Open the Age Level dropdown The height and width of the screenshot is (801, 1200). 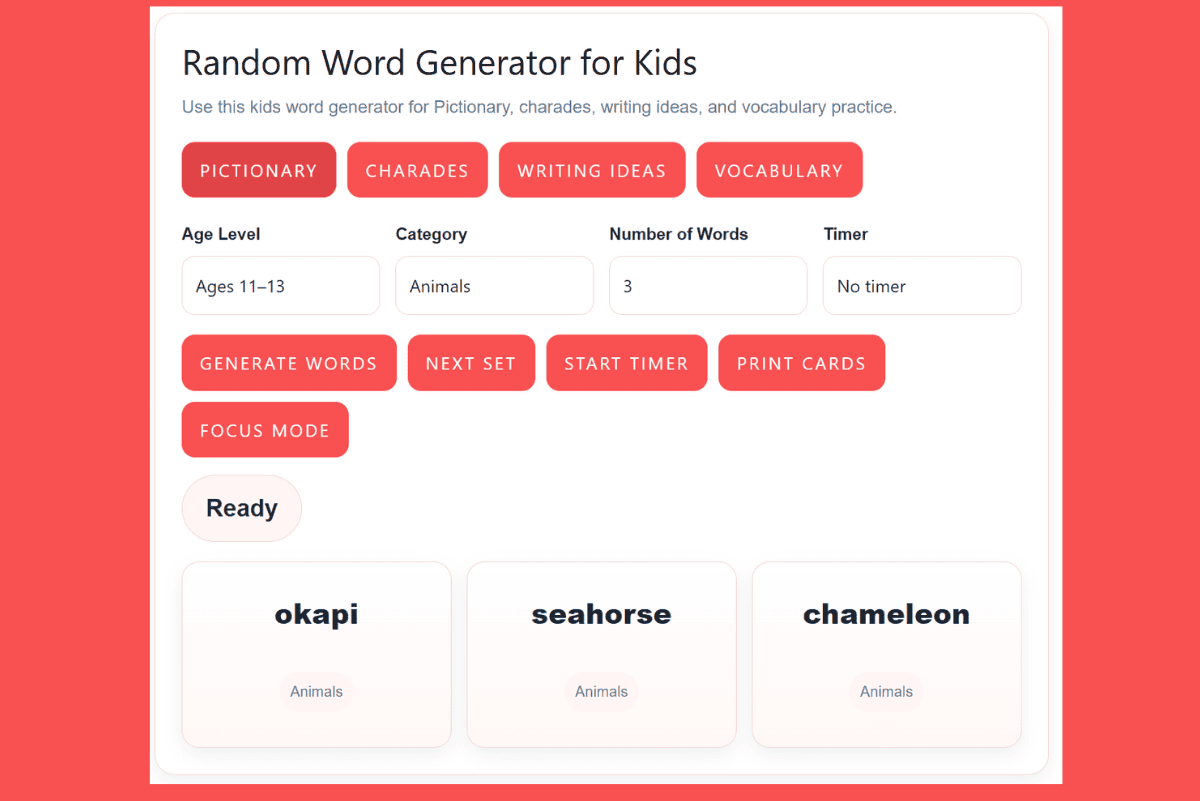coord(280,285)
